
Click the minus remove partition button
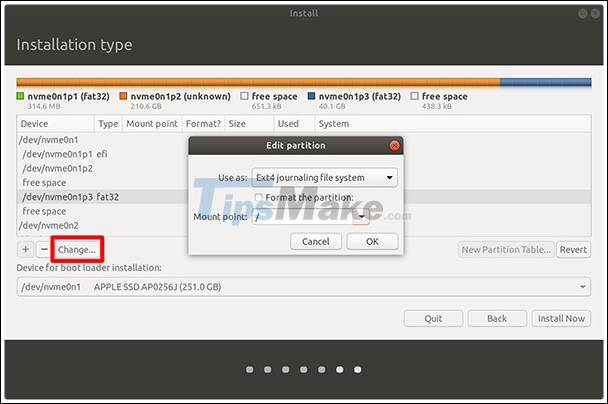click(44, 249)
